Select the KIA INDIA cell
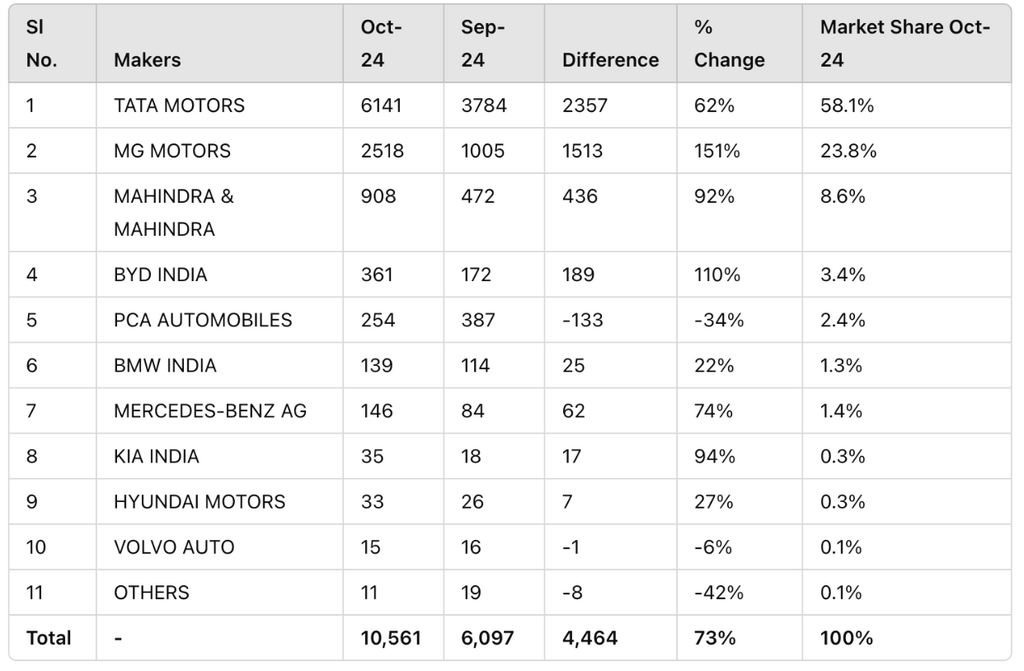 [x=157, y=456]
